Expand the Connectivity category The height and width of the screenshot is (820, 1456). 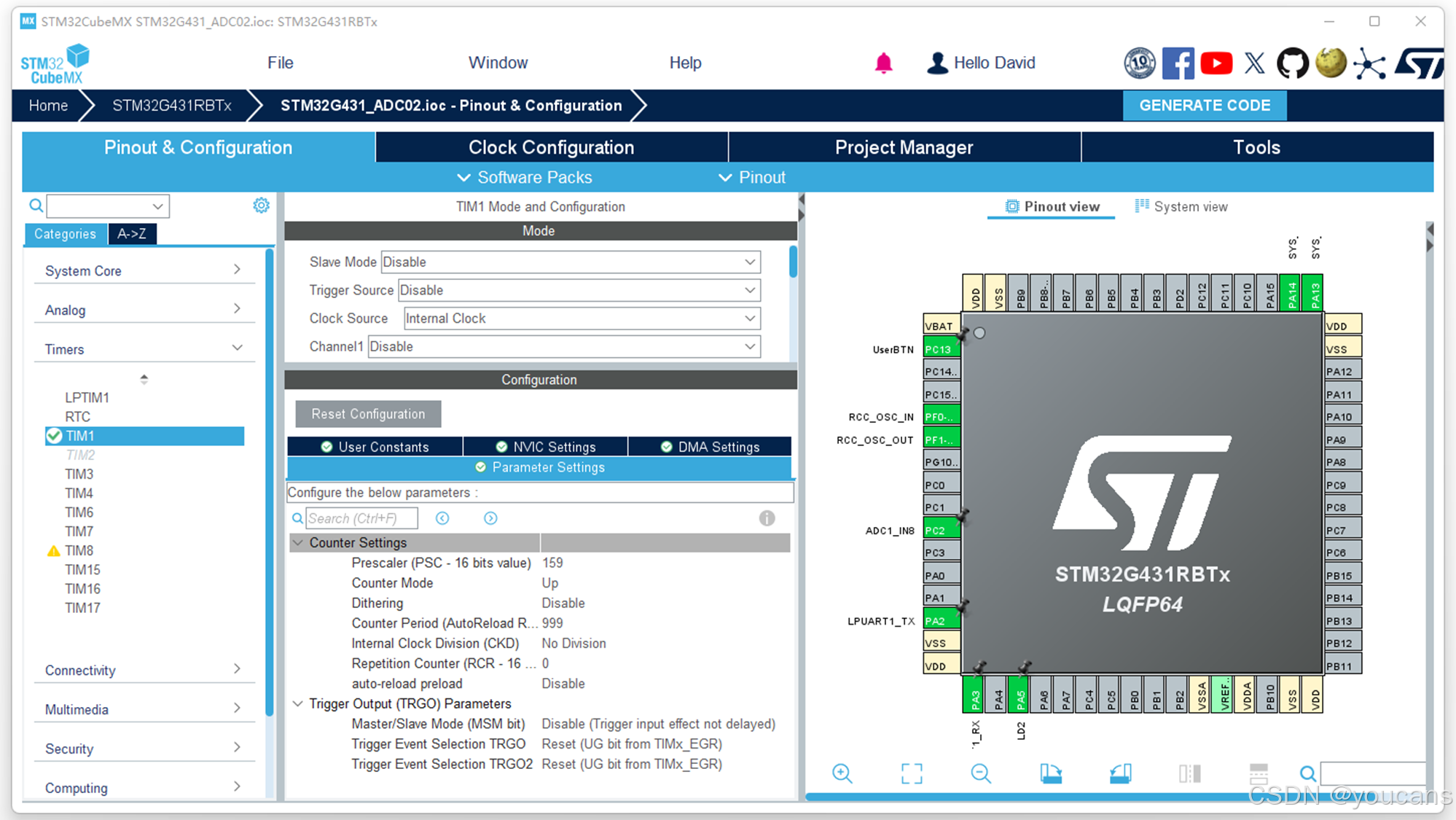pos(144,671)
